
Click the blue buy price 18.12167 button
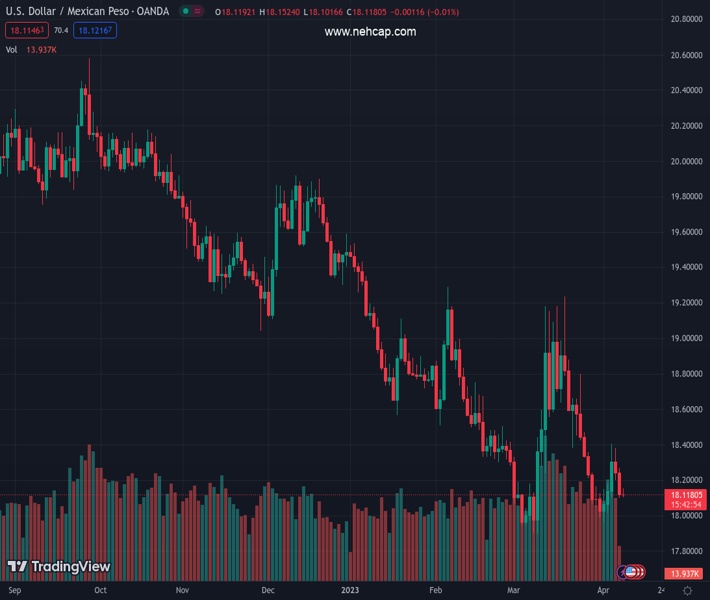click(95, 30)
